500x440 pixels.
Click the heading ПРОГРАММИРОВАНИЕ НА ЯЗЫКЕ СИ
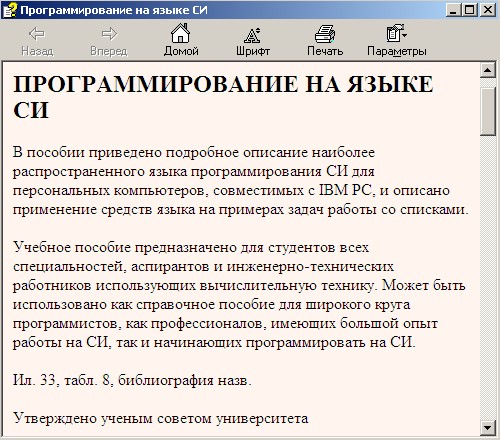click(x=223, y=97)
